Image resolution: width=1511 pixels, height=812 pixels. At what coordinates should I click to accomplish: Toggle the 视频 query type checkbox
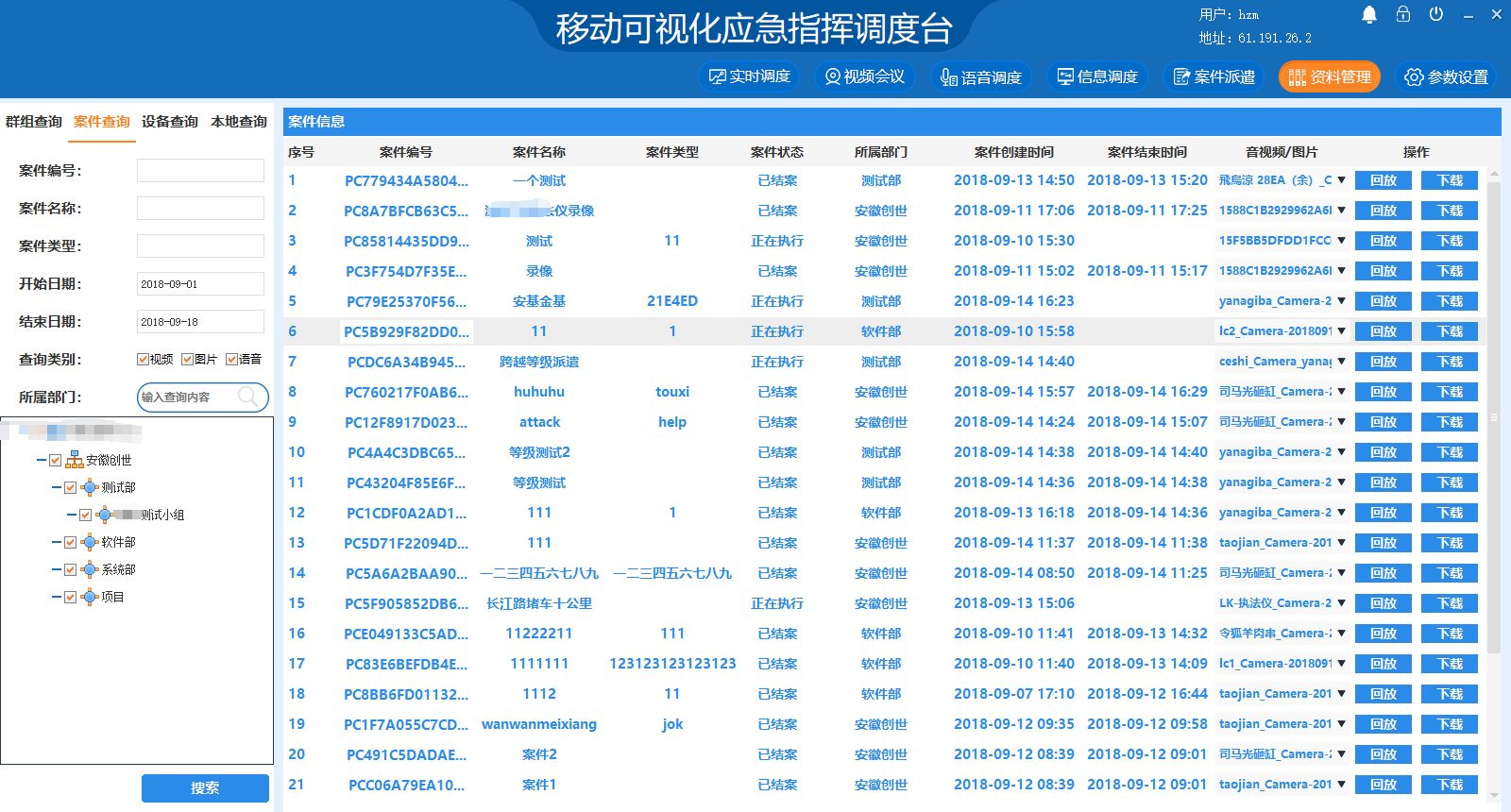(x=144, y=359)
